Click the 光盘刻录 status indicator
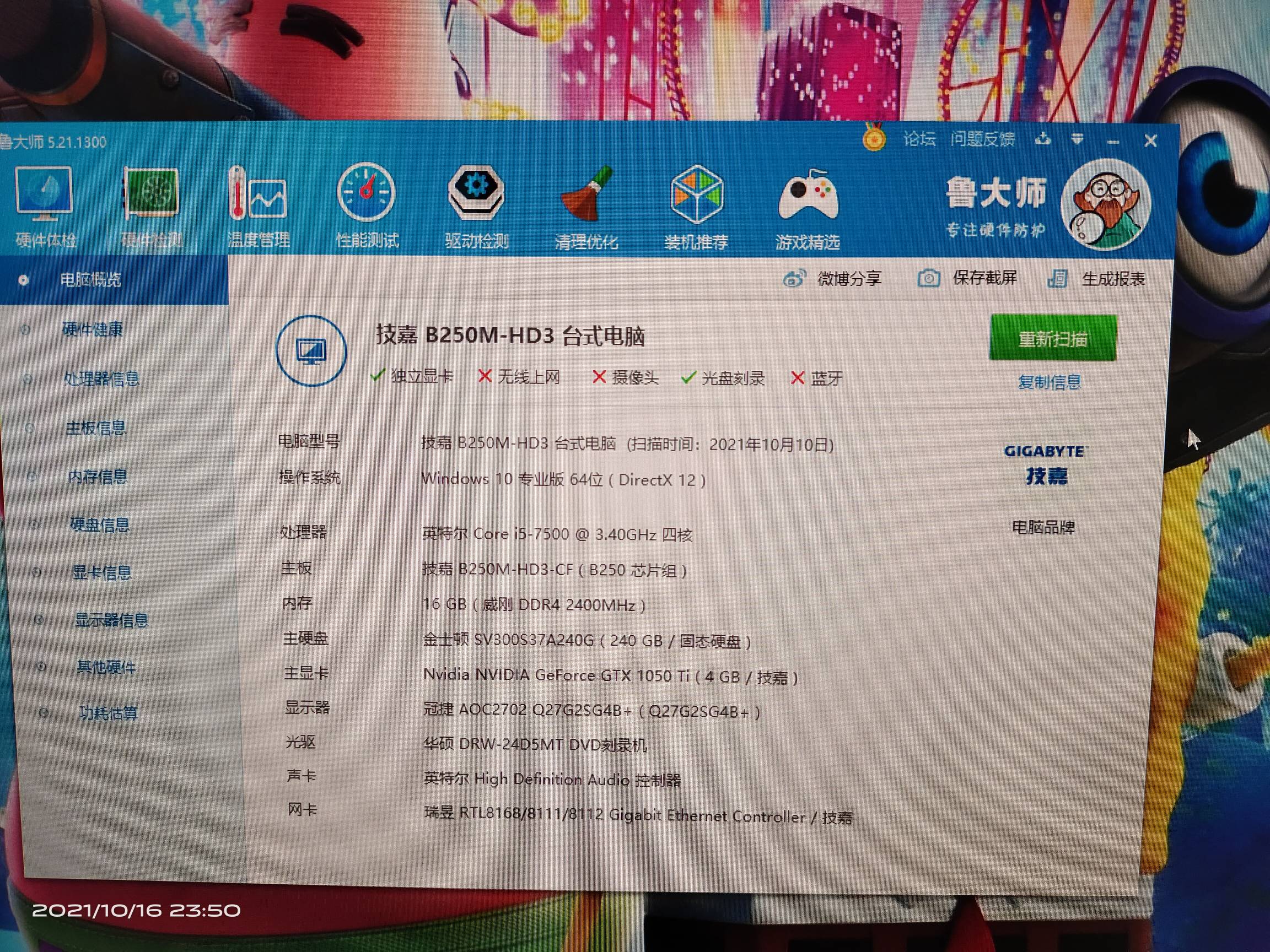 723,378
